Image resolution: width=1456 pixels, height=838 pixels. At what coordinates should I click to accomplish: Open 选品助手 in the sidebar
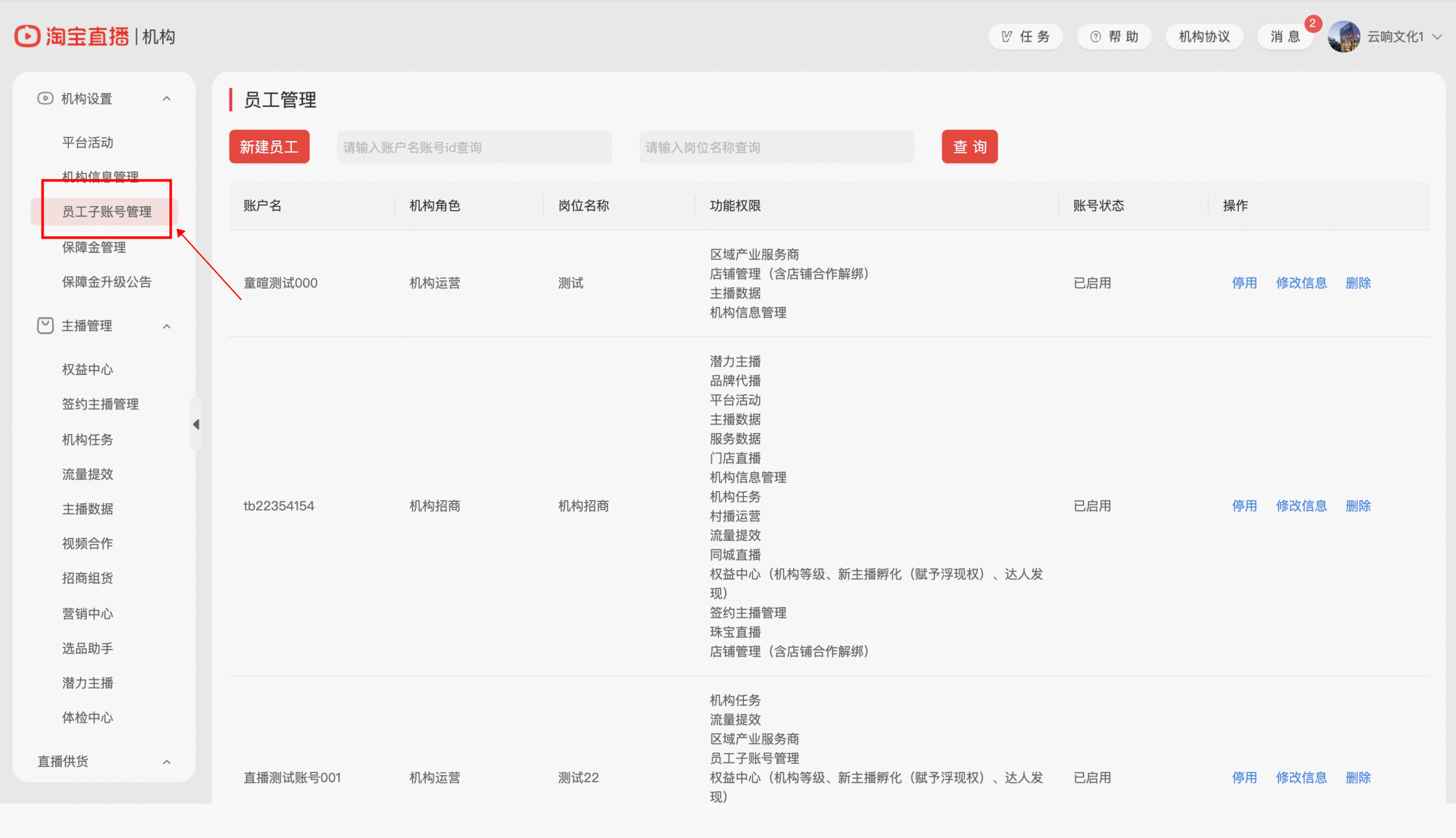88,648
